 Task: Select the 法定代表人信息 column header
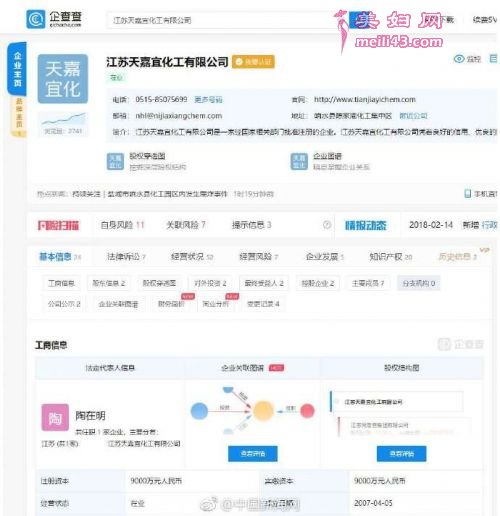point(110,368)
